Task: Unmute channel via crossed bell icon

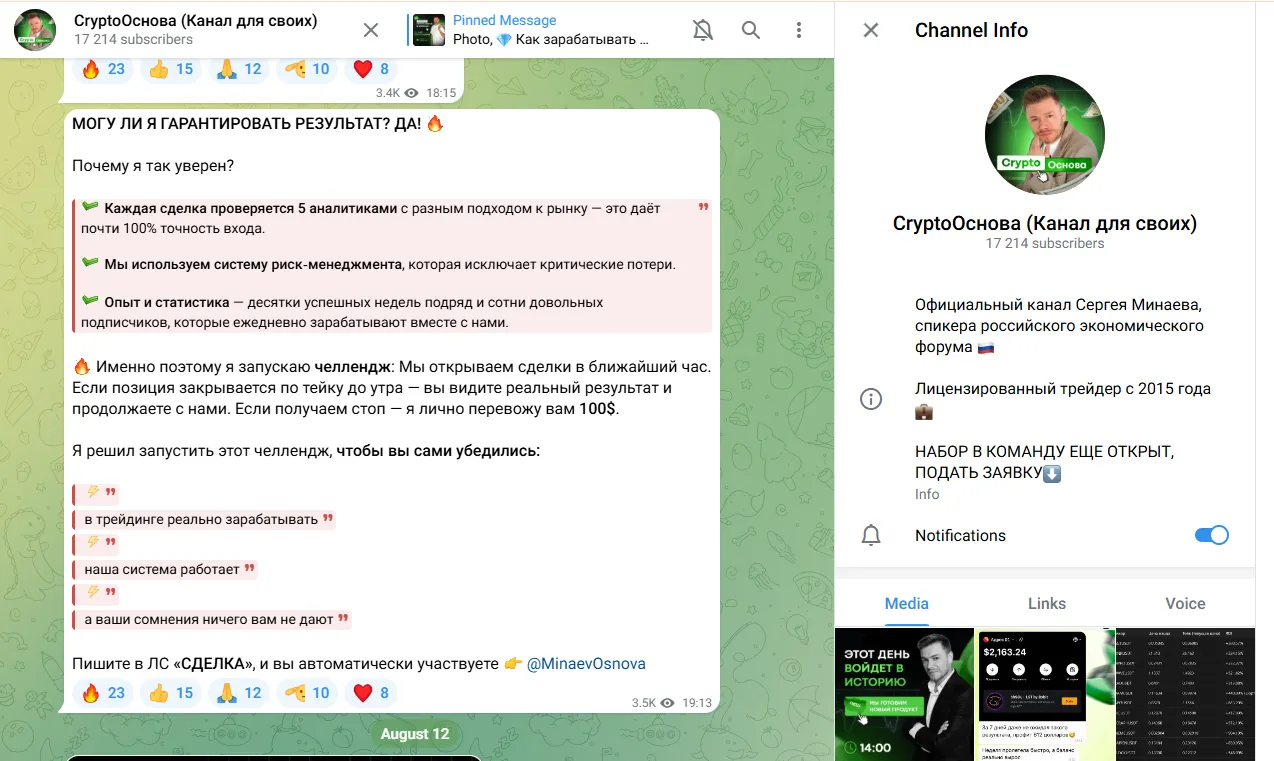Action: click(703, 30)
